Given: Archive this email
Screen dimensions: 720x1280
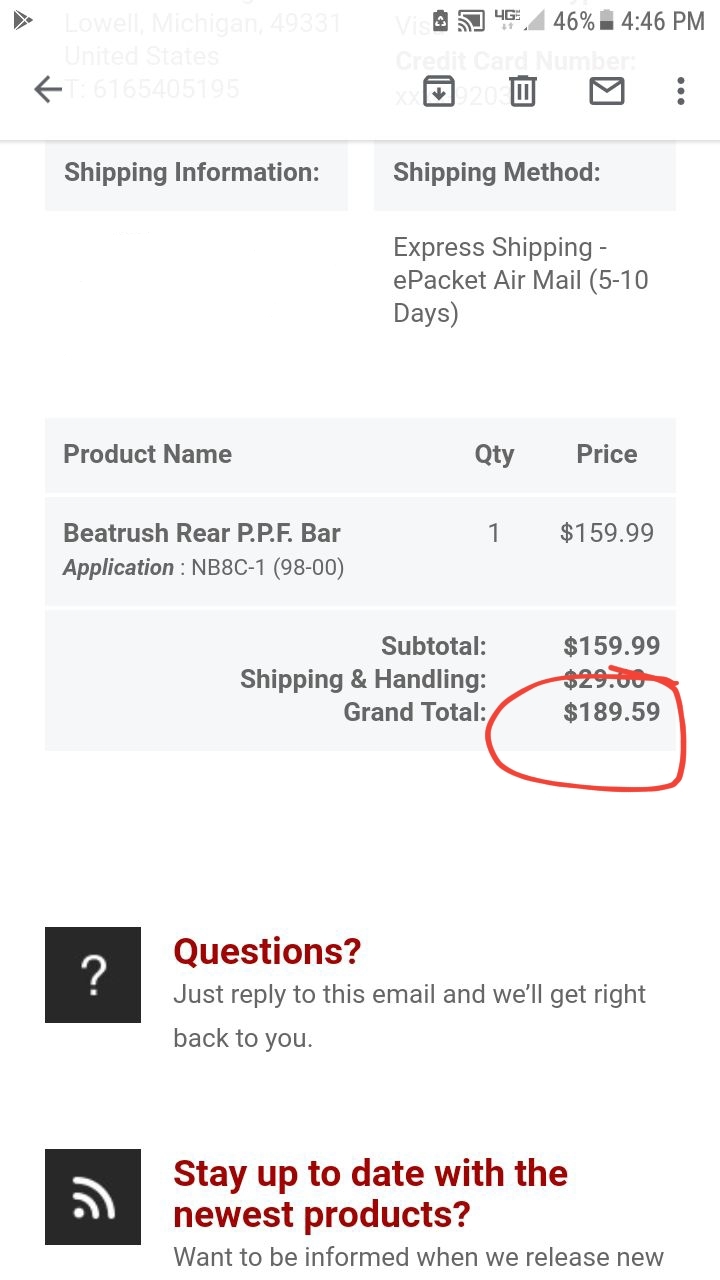Looking at the screenshot, I should [438, 91].
